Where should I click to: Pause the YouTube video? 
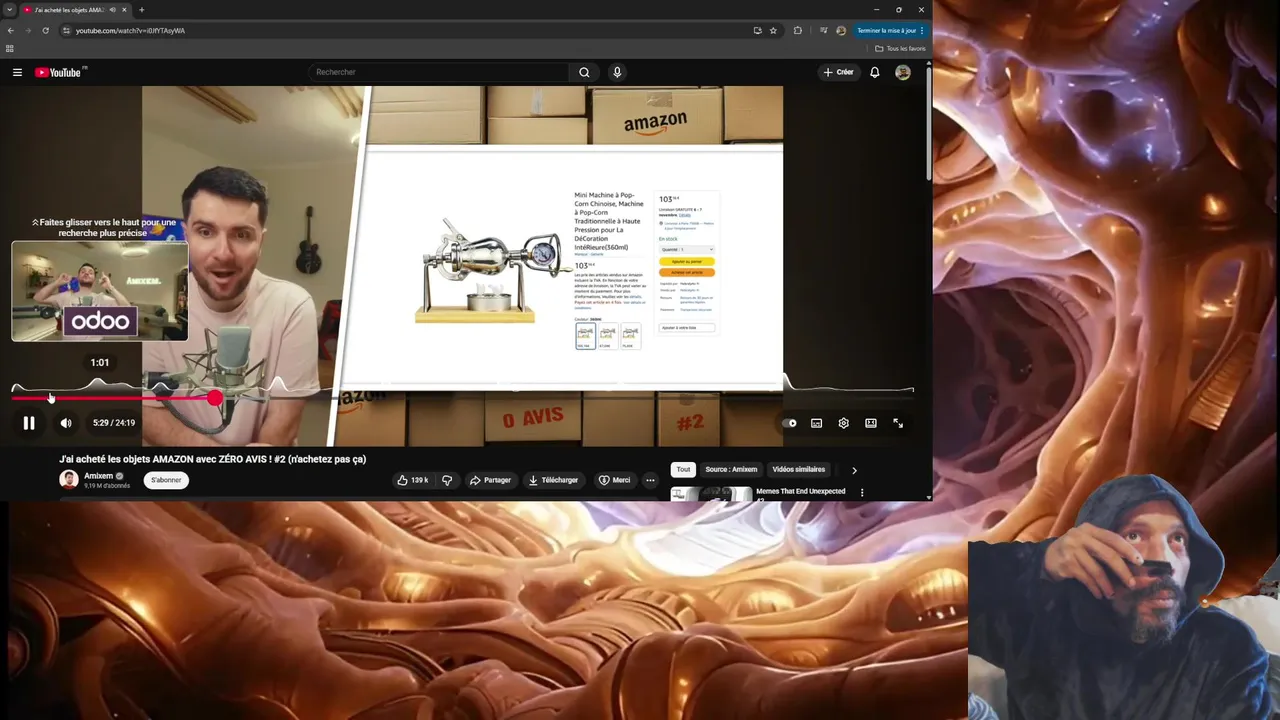pos(29,423)
